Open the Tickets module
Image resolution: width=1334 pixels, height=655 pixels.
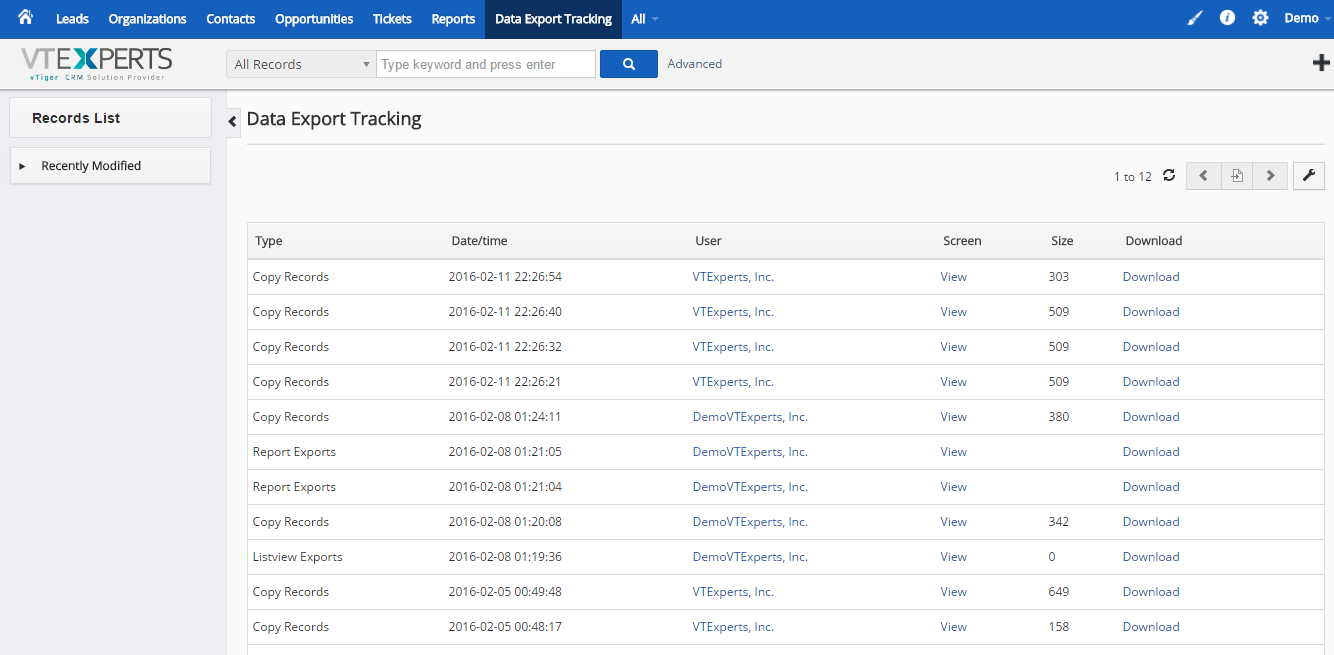[x=392, y=19]
